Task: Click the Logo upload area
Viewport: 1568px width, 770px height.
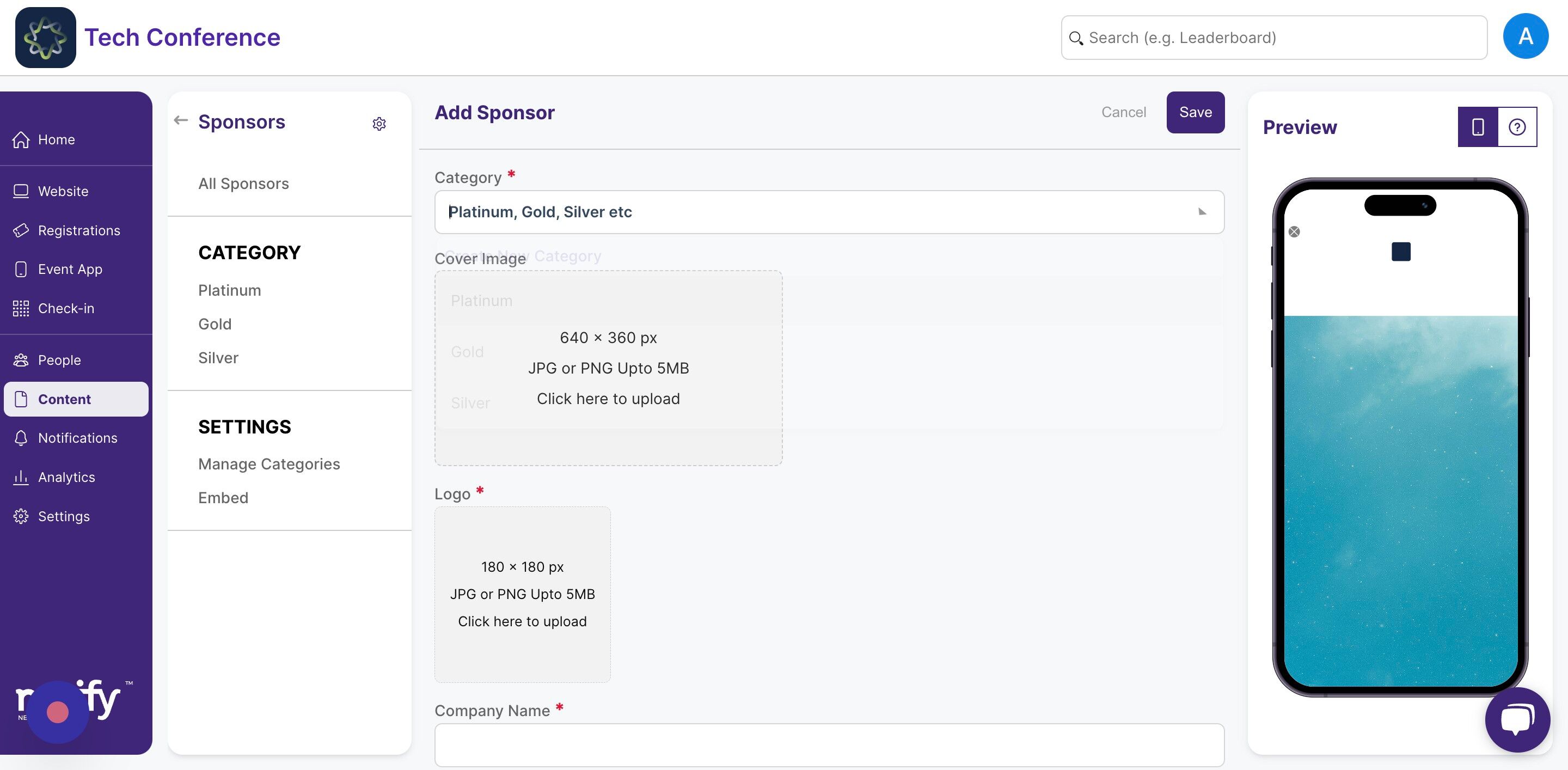Action: pos(522,594)
